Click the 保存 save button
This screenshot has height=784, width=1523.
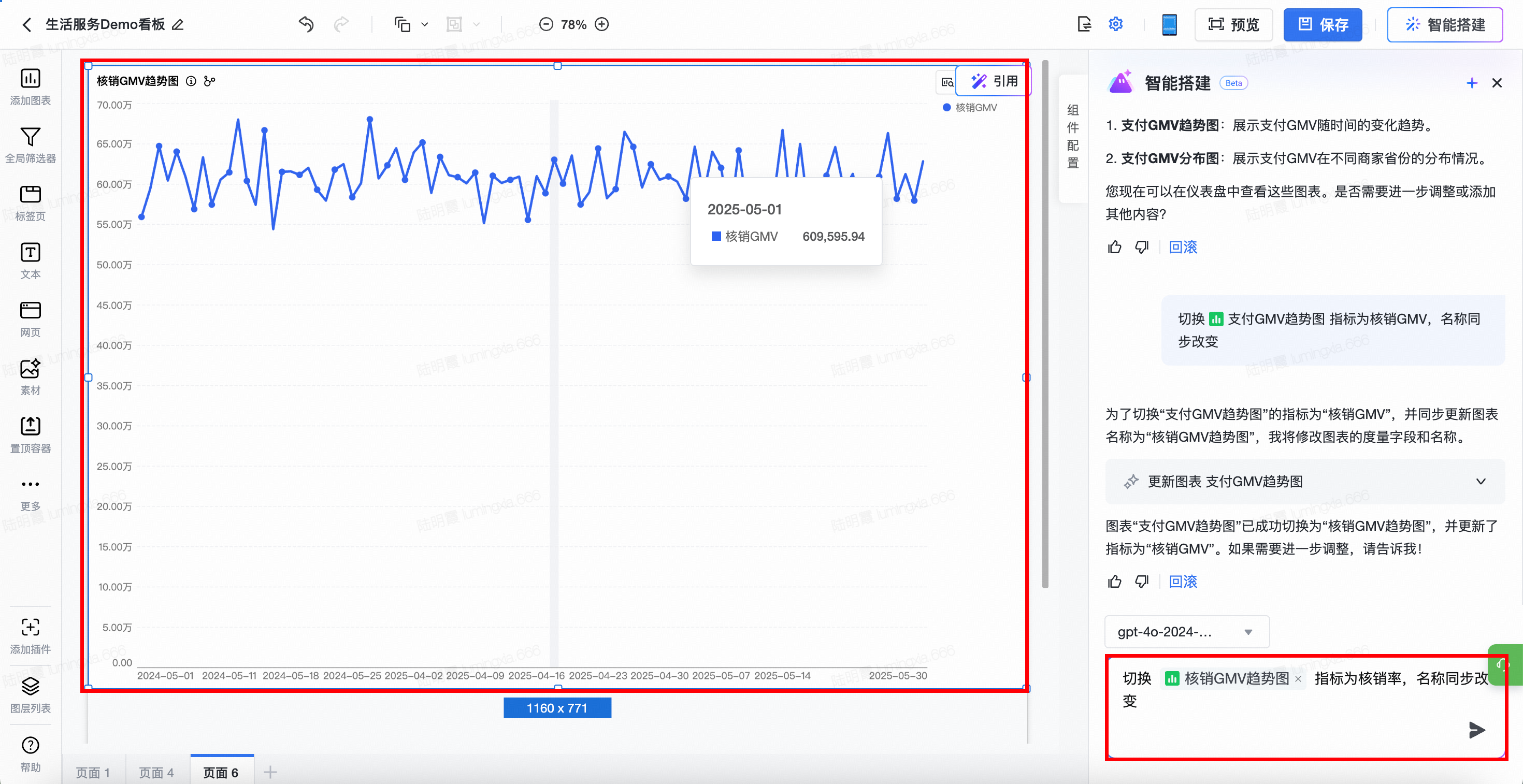[x=1322, y=25]
